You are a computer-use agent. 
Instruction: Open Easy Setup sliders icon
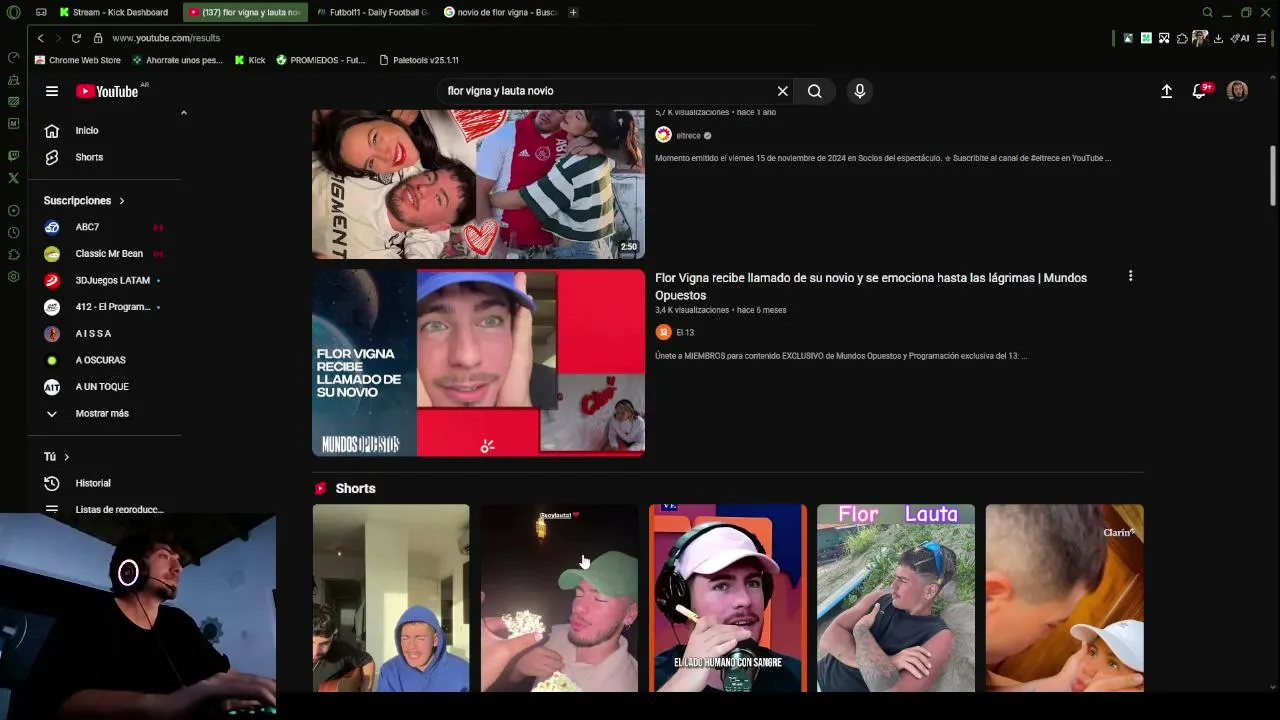coord(1262,38)
